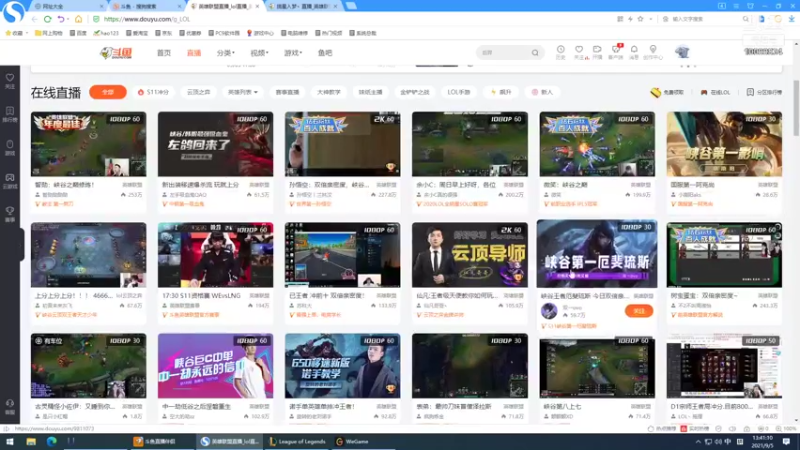Click the Douyu logo in the header
Image resolution: width=800 pixels, height=450 pixels.
[116, 53]
